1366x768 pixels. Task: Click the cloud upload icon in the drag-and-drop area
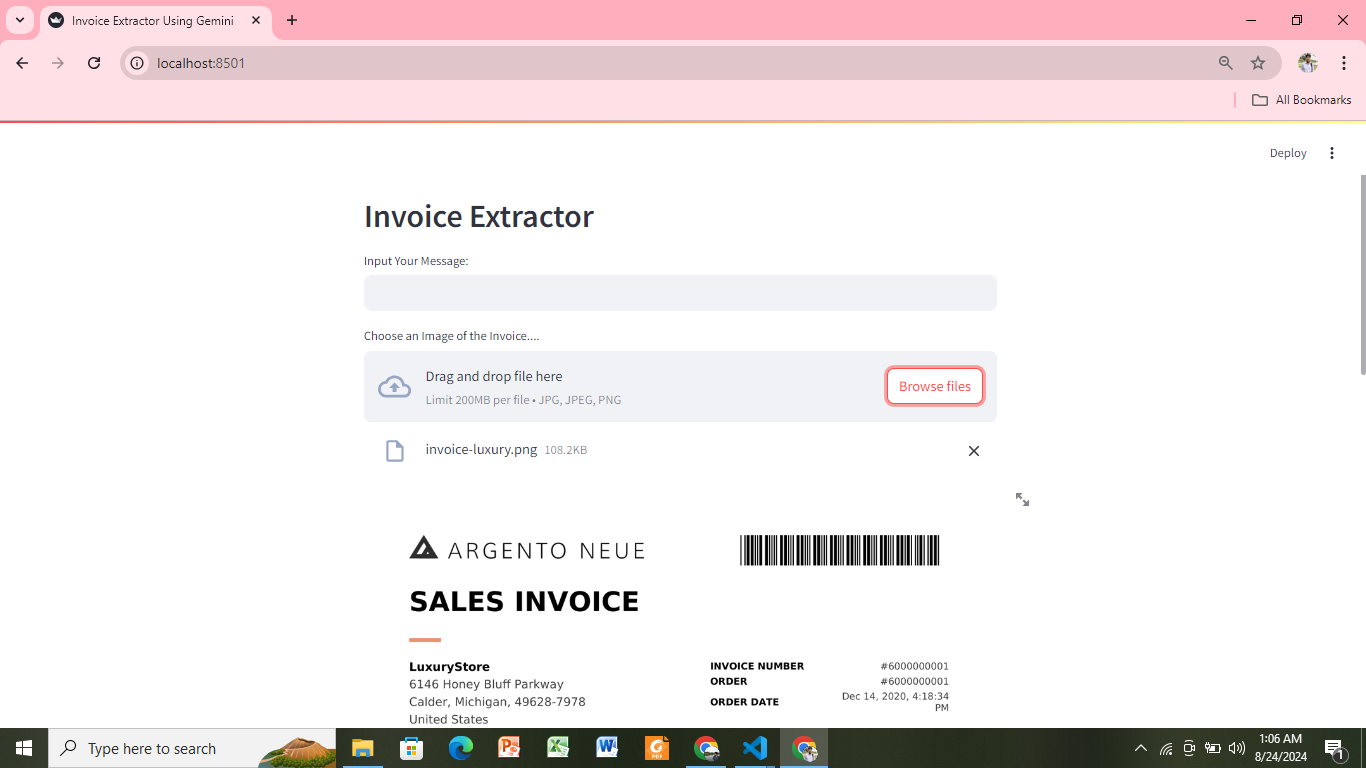394,387
